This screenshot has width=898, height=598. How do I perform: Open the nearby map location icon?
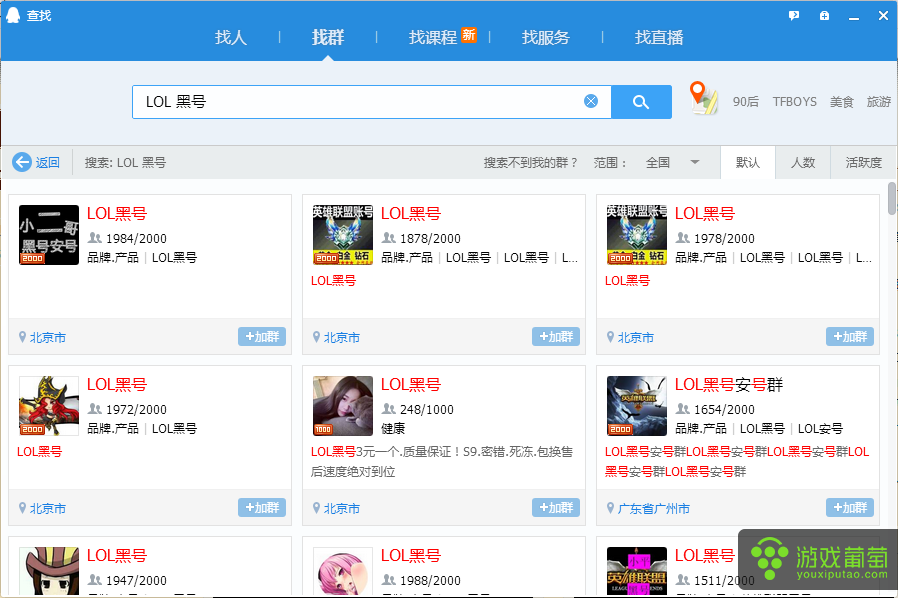(x=704, y=98)
